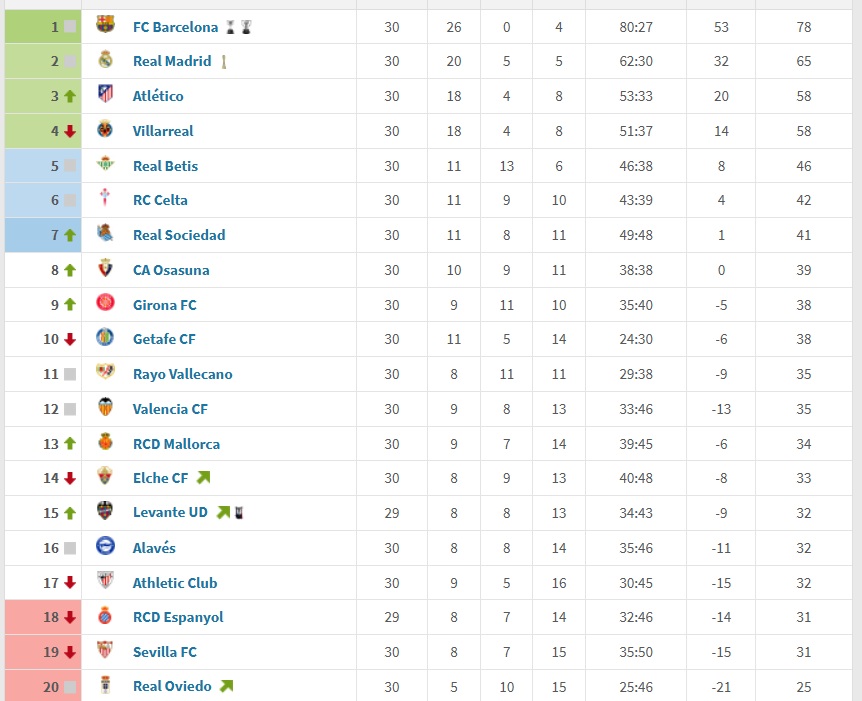The image size is (862, 701).
Task: Click the trophy icons beside FC Barcelona
Action: (238, 27)
